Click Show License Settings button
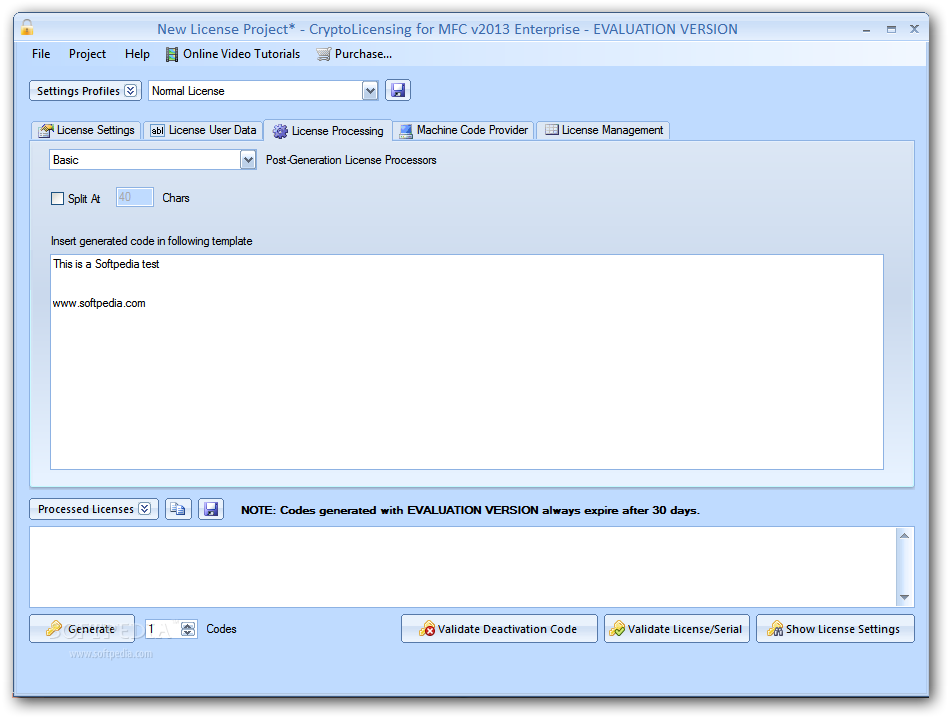 click(x=835, y=629)
